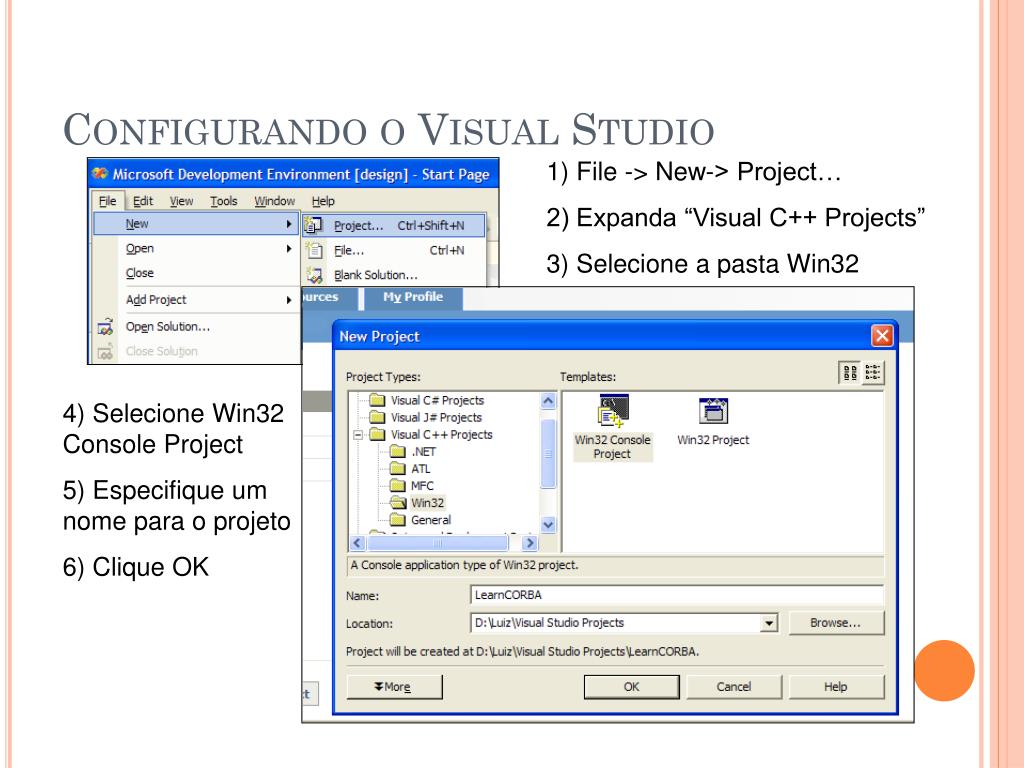The image size is (1024, 768).
Task: Choose Open in the File menu
Action: click(x=196, y=248)
